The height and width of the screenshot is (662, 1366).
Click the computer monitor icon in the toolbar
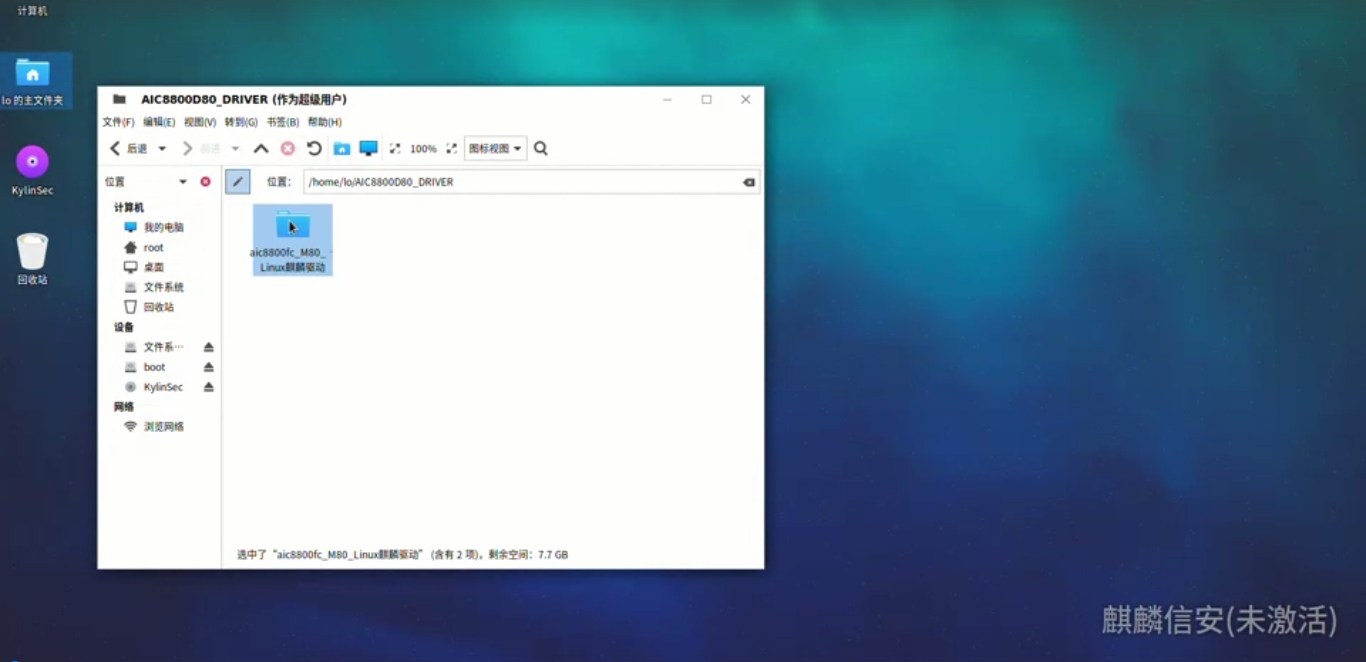point(368,149)
